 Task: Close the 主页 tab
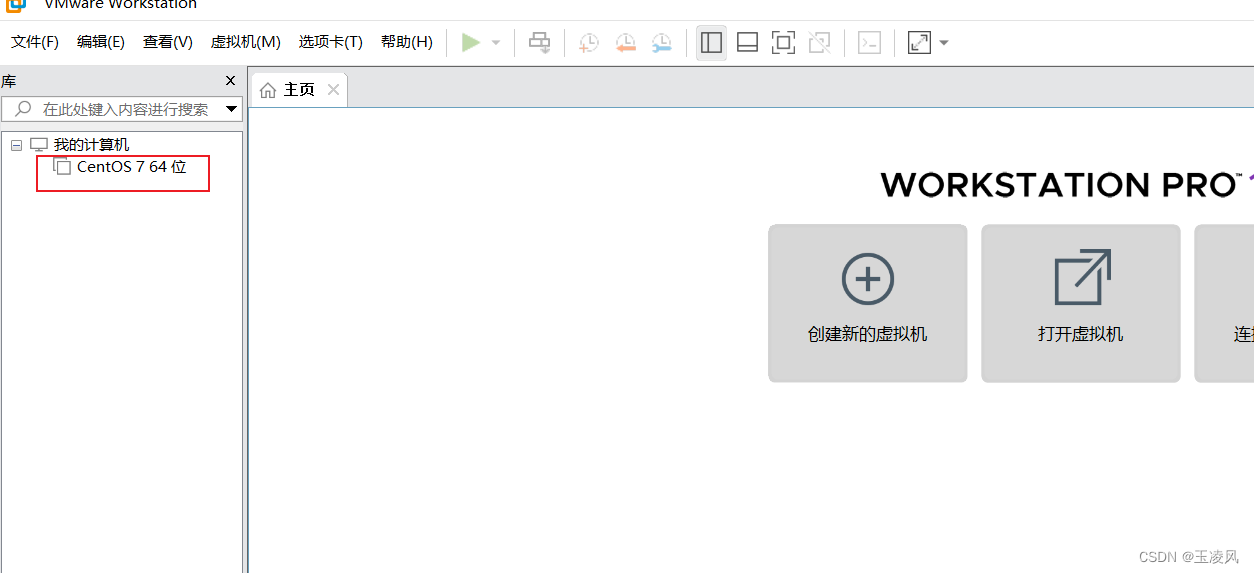click(334, 90)
